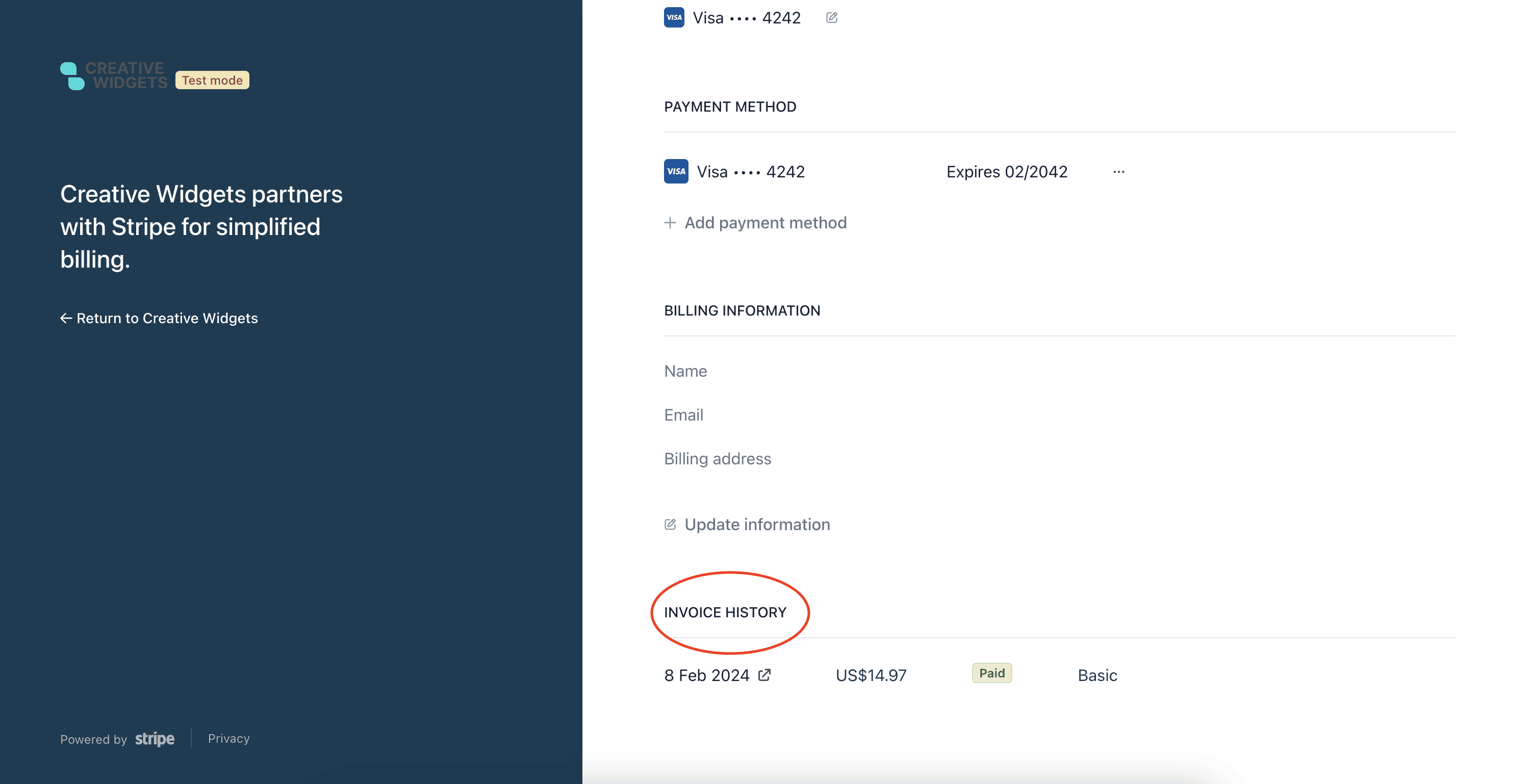Click the Test mode badge
The image size is (1530, 784).
coord(212,80)
